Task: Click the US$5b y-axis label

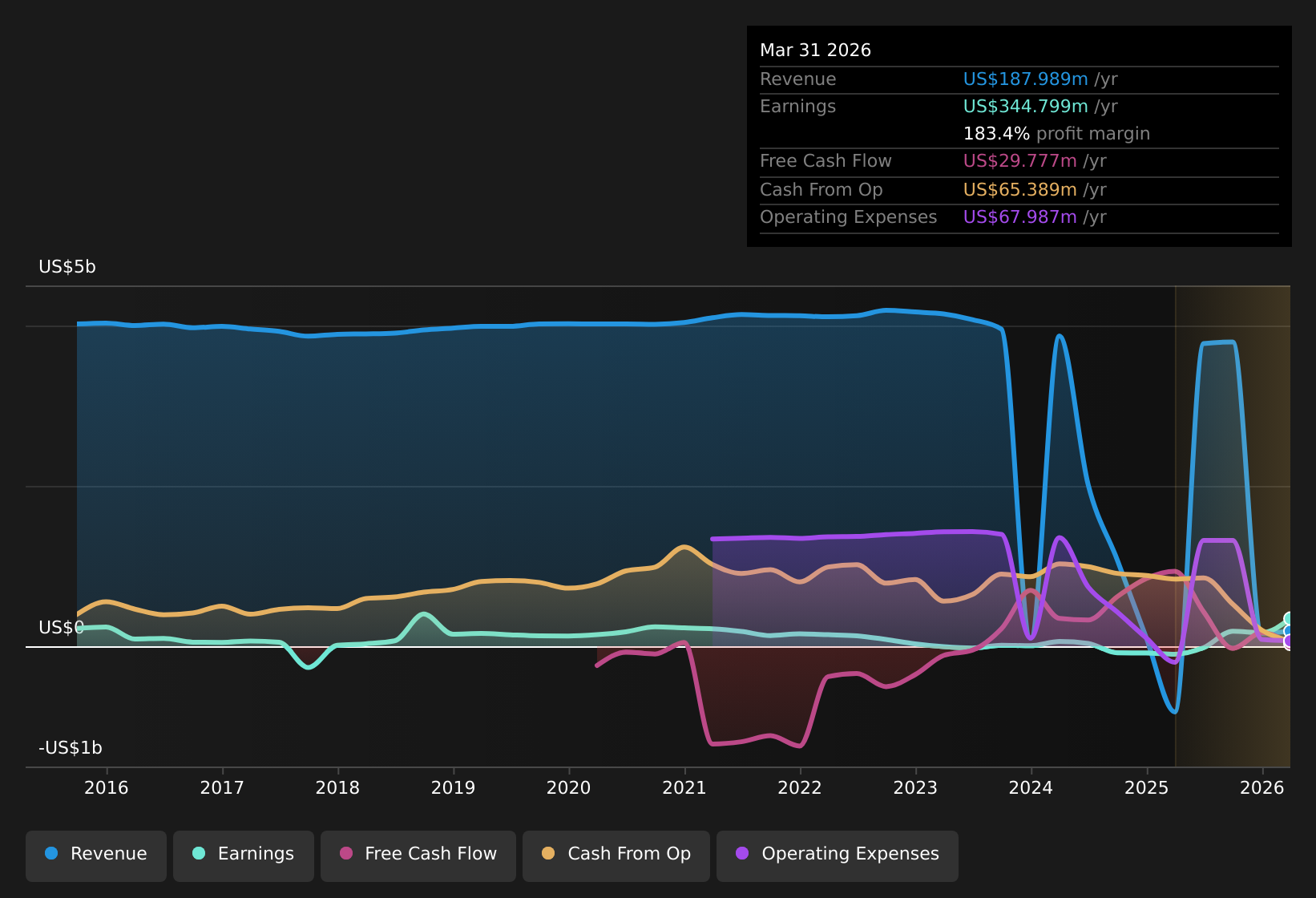Action: point(67,267)
